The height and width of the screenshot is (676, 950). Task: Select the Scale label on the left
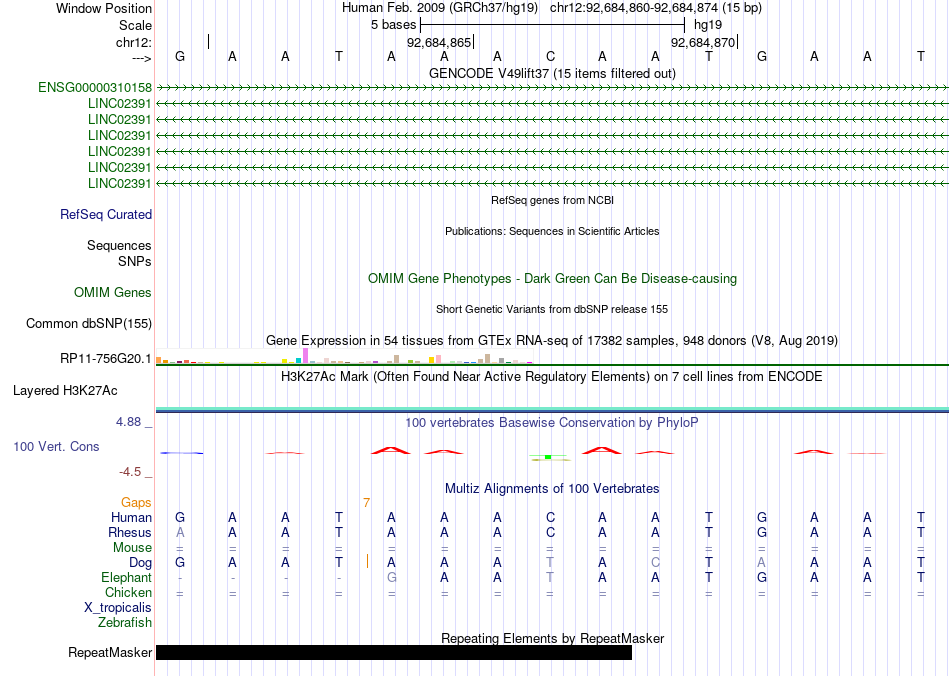click(136, 25)
